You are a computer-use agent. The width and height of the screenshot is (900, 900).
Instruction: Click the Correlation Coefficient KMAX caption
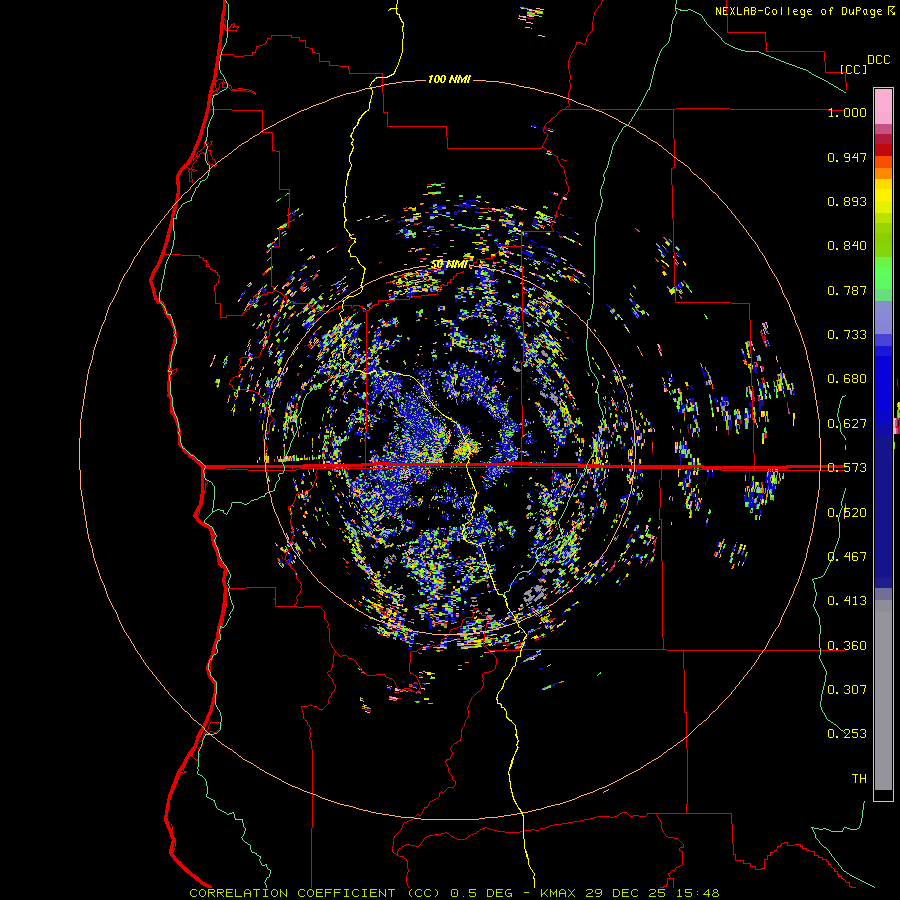coord(454,893)
